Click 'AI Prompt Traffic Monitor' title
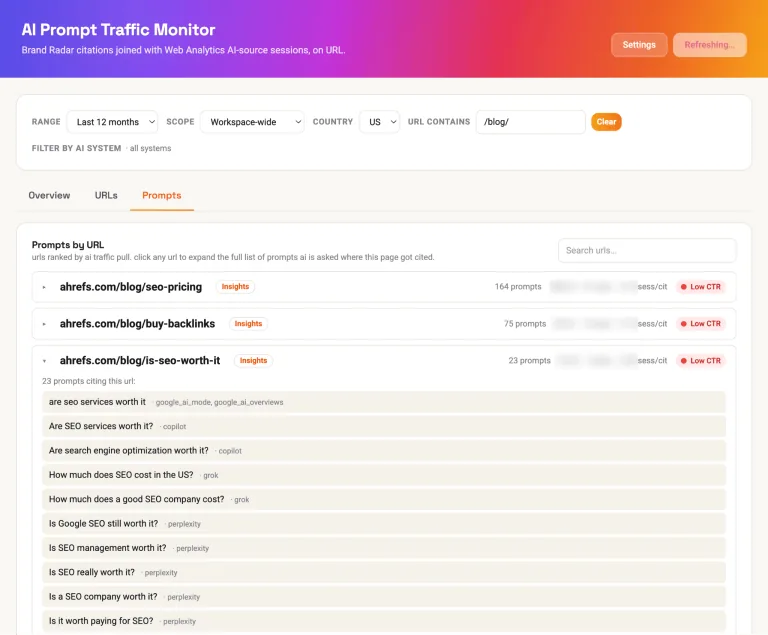Screen dimensions: 768x635 pyautogui.click(x=118, y=29)
